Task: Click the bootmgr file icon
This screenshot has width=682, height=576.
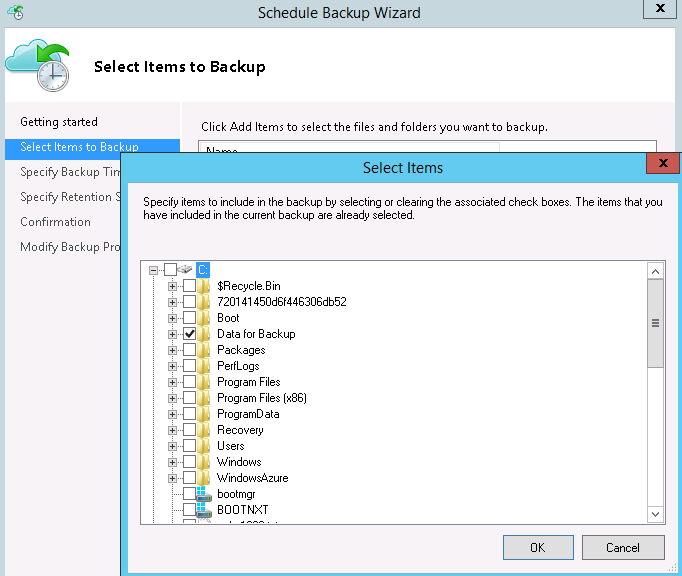Action: [x=204, y=494]
